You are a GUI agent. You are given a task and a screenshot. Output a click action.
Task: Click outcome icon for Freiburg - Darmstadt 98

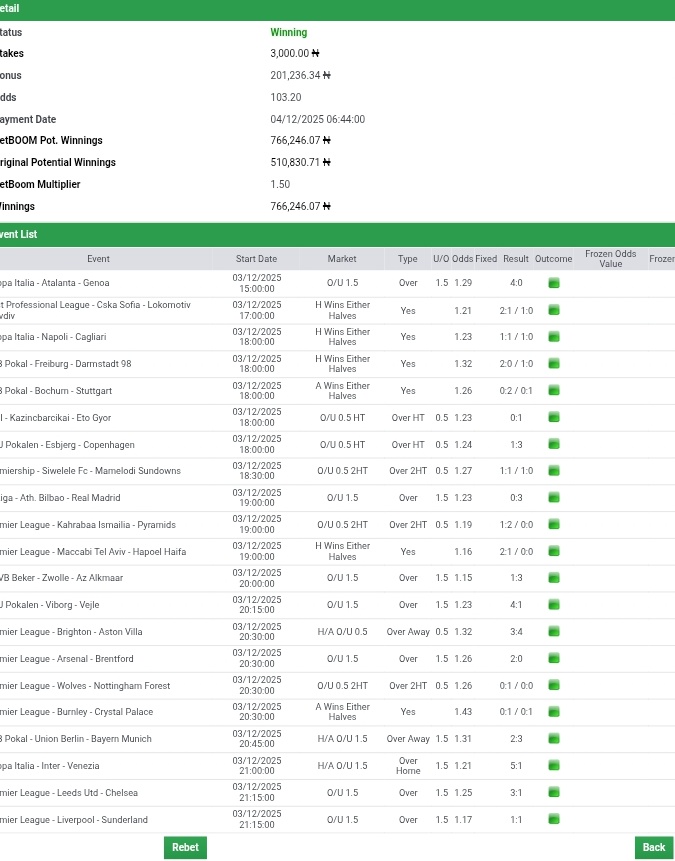(554, 364)
